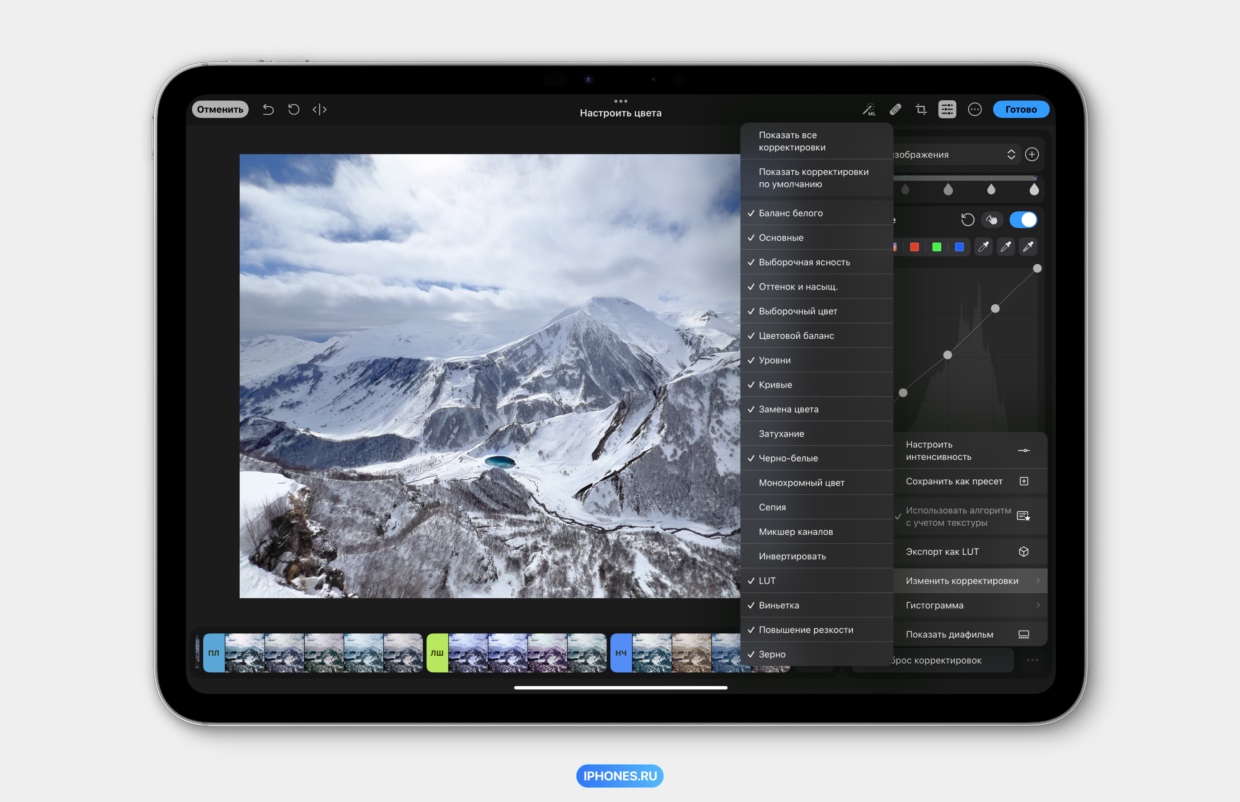Select the retouch bandage tool
The image size is (1240, 802).
(x=895, y=110)
